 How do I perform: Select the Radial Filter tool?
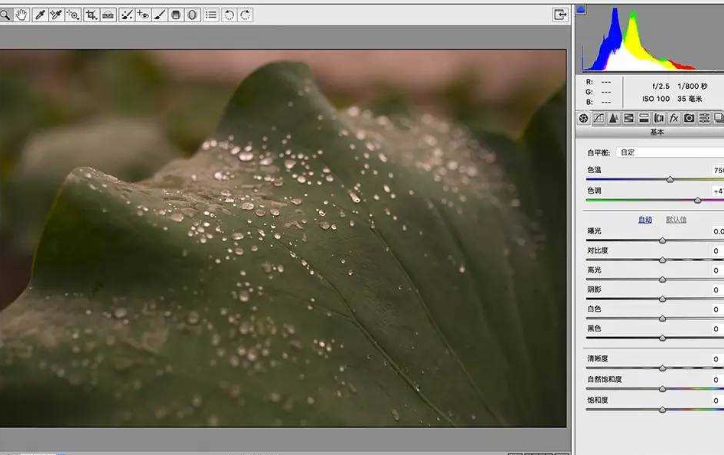click(193, 15)
